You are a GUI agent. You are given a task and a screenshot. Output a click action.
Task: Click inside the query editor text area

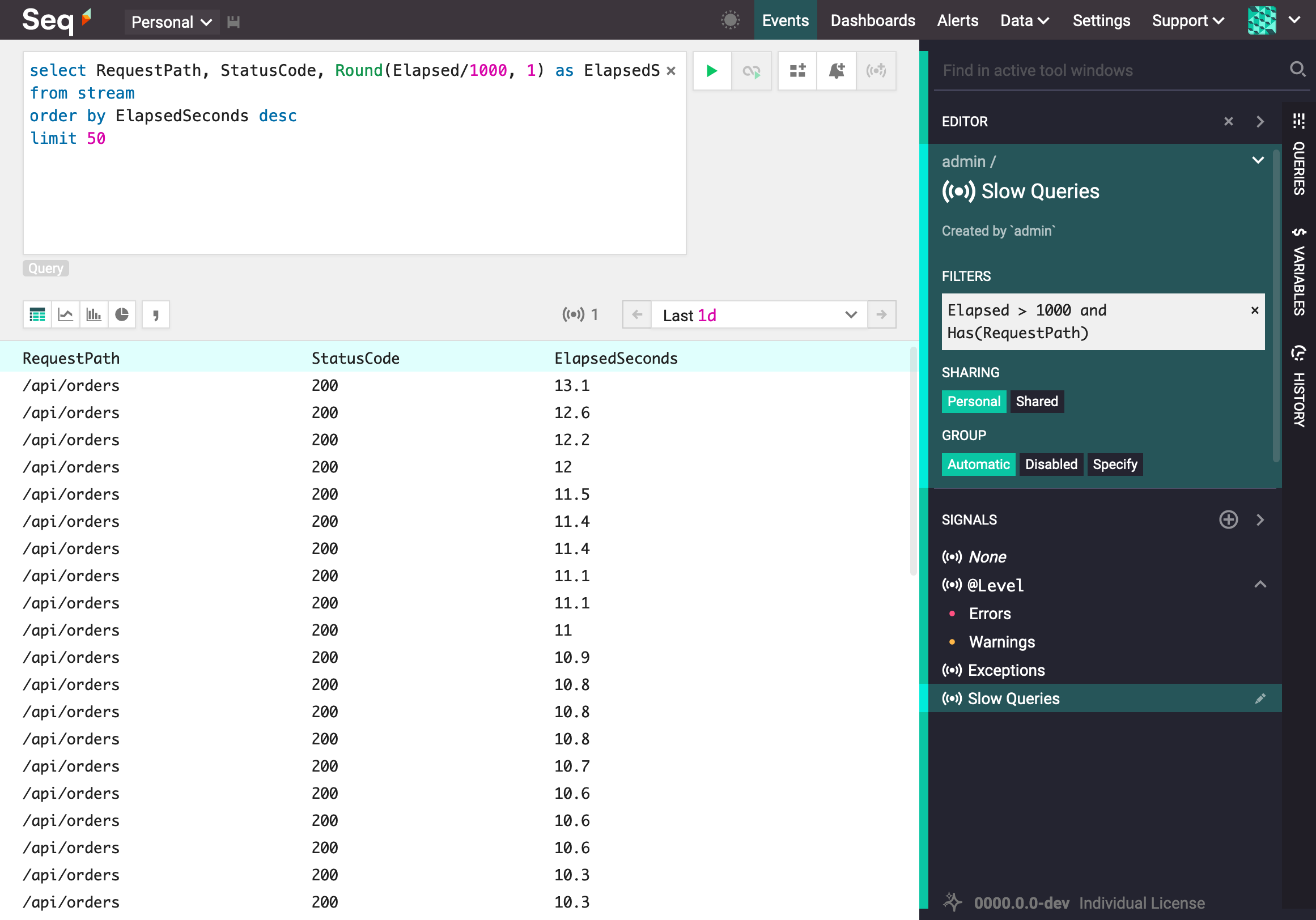(x=354, y=153)
